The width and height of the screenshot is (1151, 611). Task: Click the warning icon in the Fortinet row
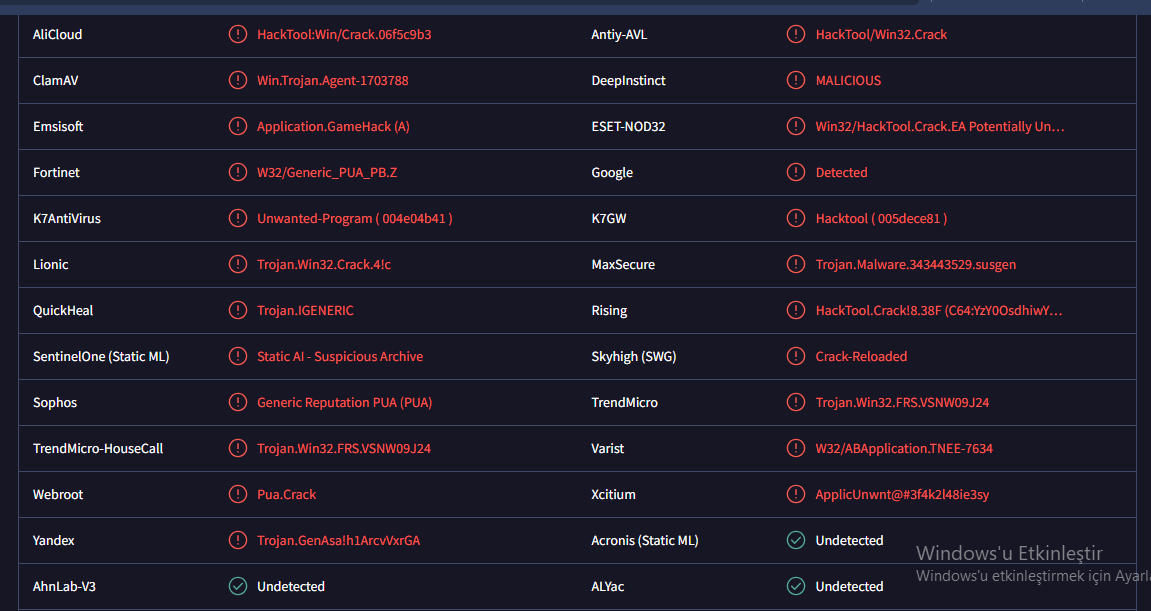click(x=238, y=172)
